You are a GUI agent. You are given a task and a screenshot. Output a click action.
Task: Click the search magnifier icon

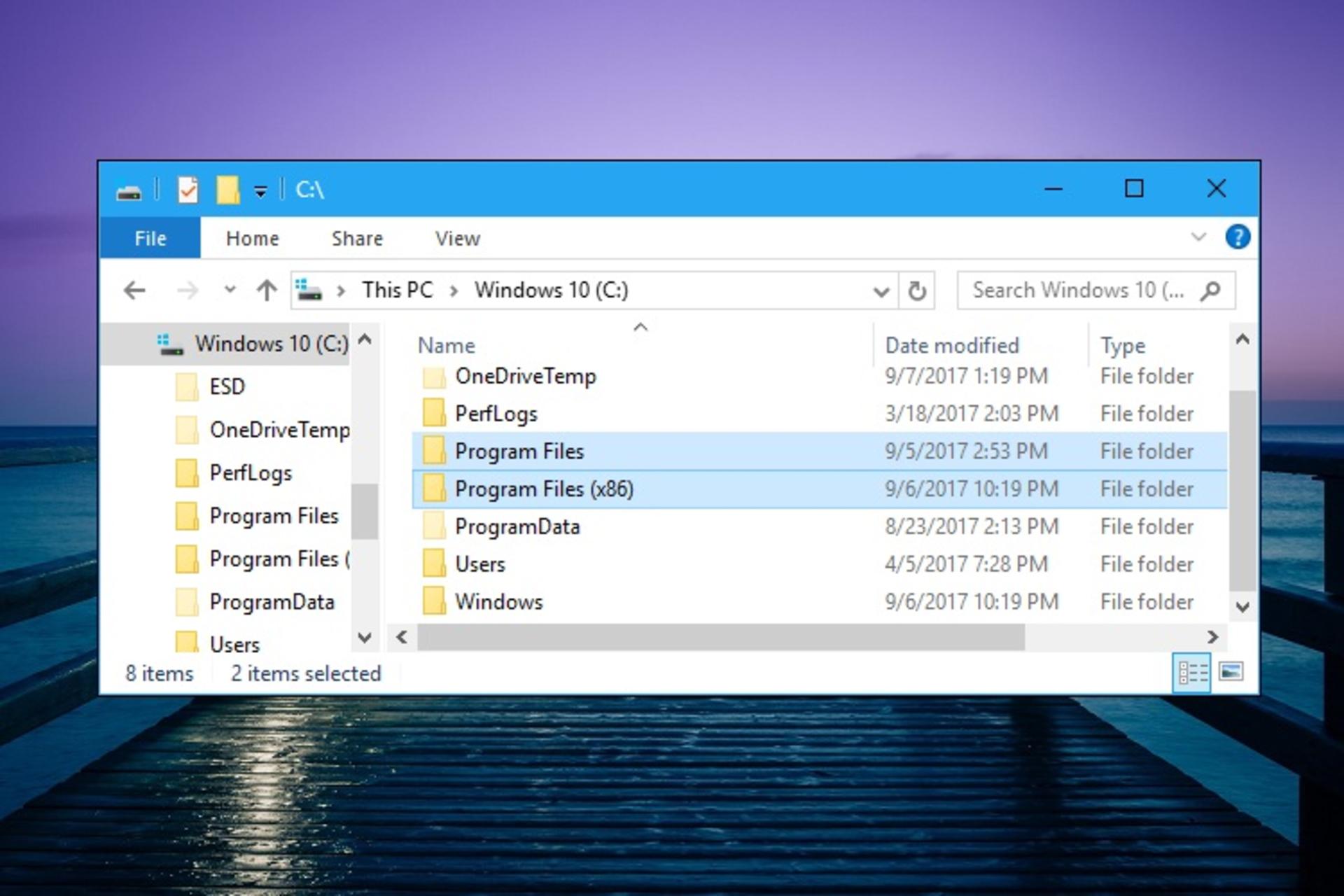tap(1212, 290)
